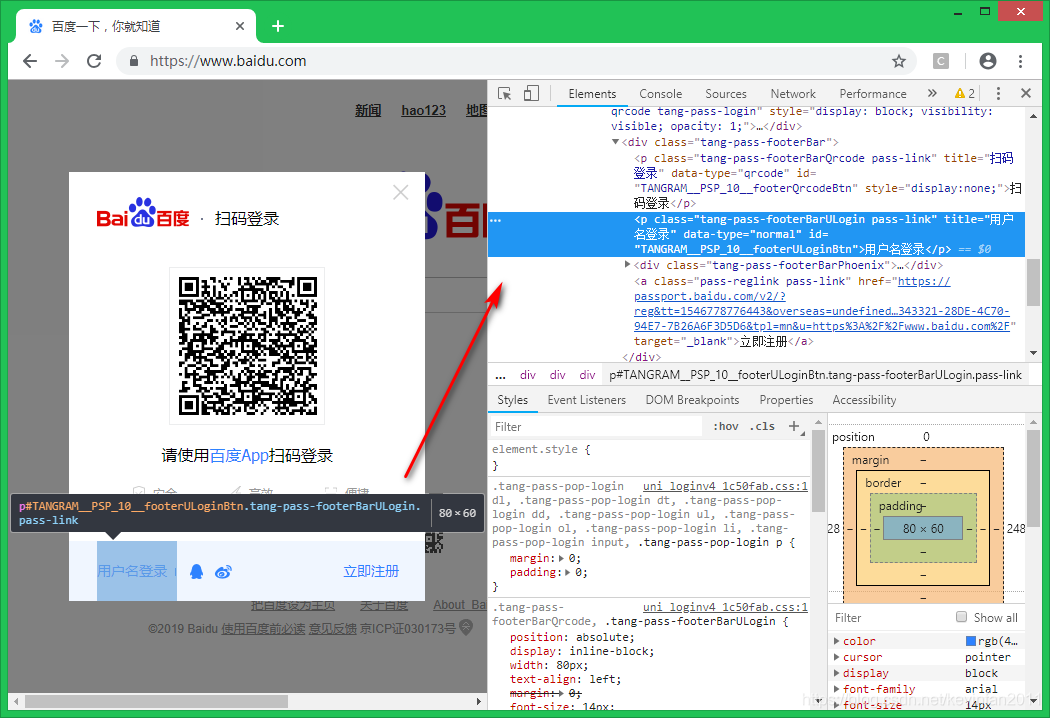Add new style rule plus icon
This screenshot has height=718, width=1050.
pos(794,426)
